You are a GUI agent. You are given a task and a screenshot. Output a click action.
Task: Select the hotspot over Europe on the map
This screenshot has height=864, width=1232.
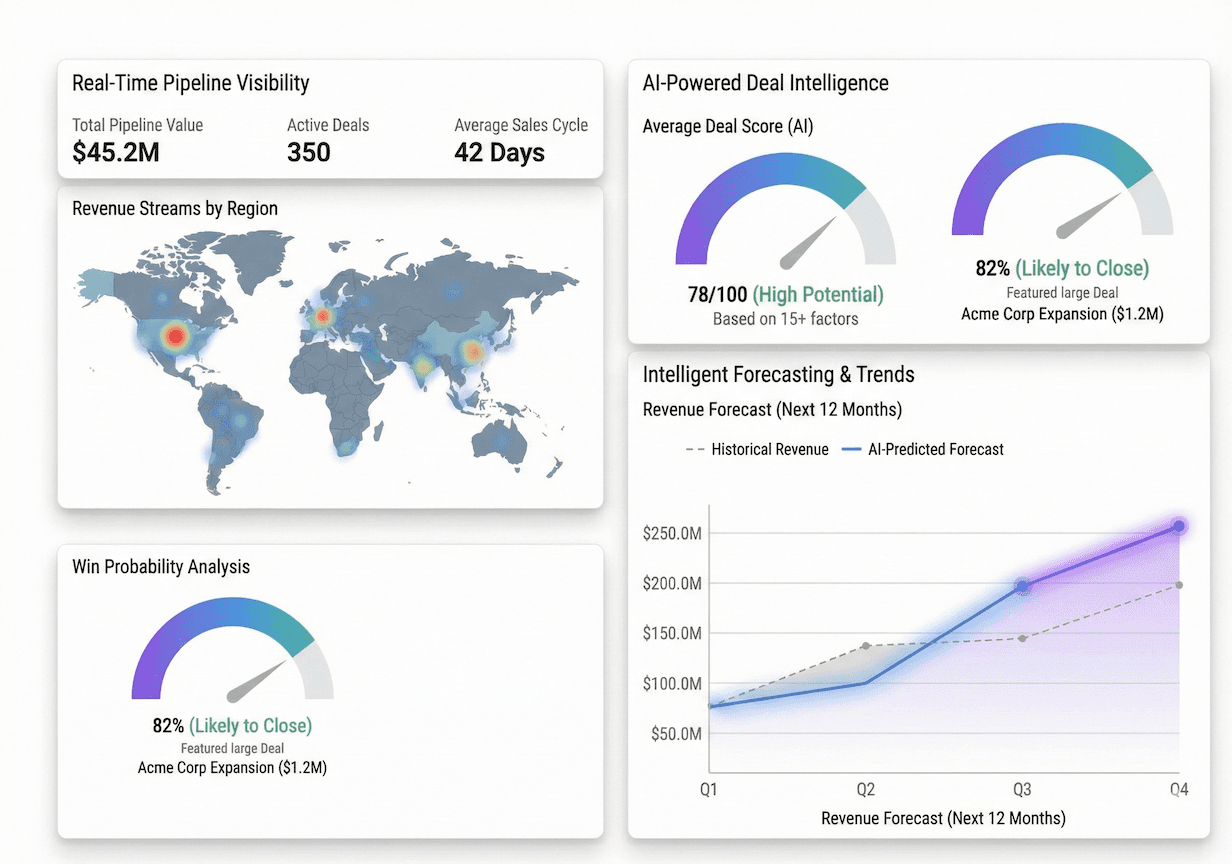click(x=323, y=315)
